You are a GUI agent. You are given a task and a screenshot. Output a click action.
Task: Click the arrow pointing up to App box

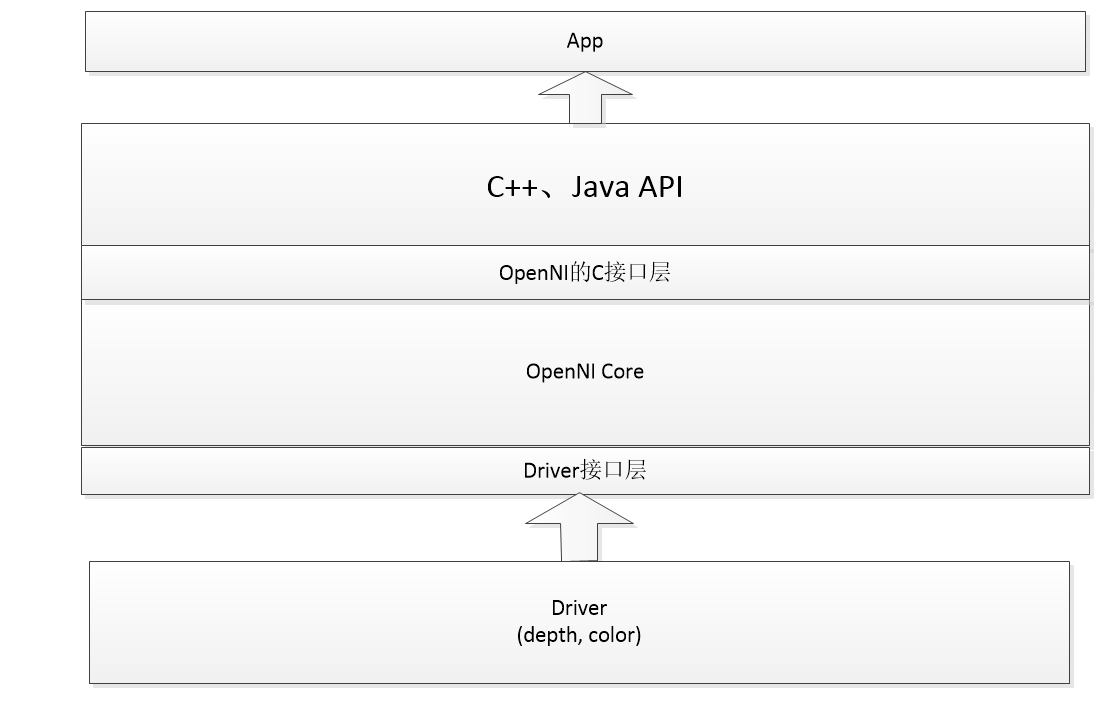[585, 98]
